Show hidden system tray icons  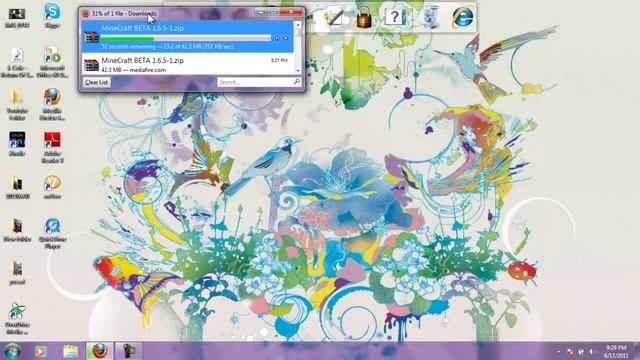coord(558,351)
